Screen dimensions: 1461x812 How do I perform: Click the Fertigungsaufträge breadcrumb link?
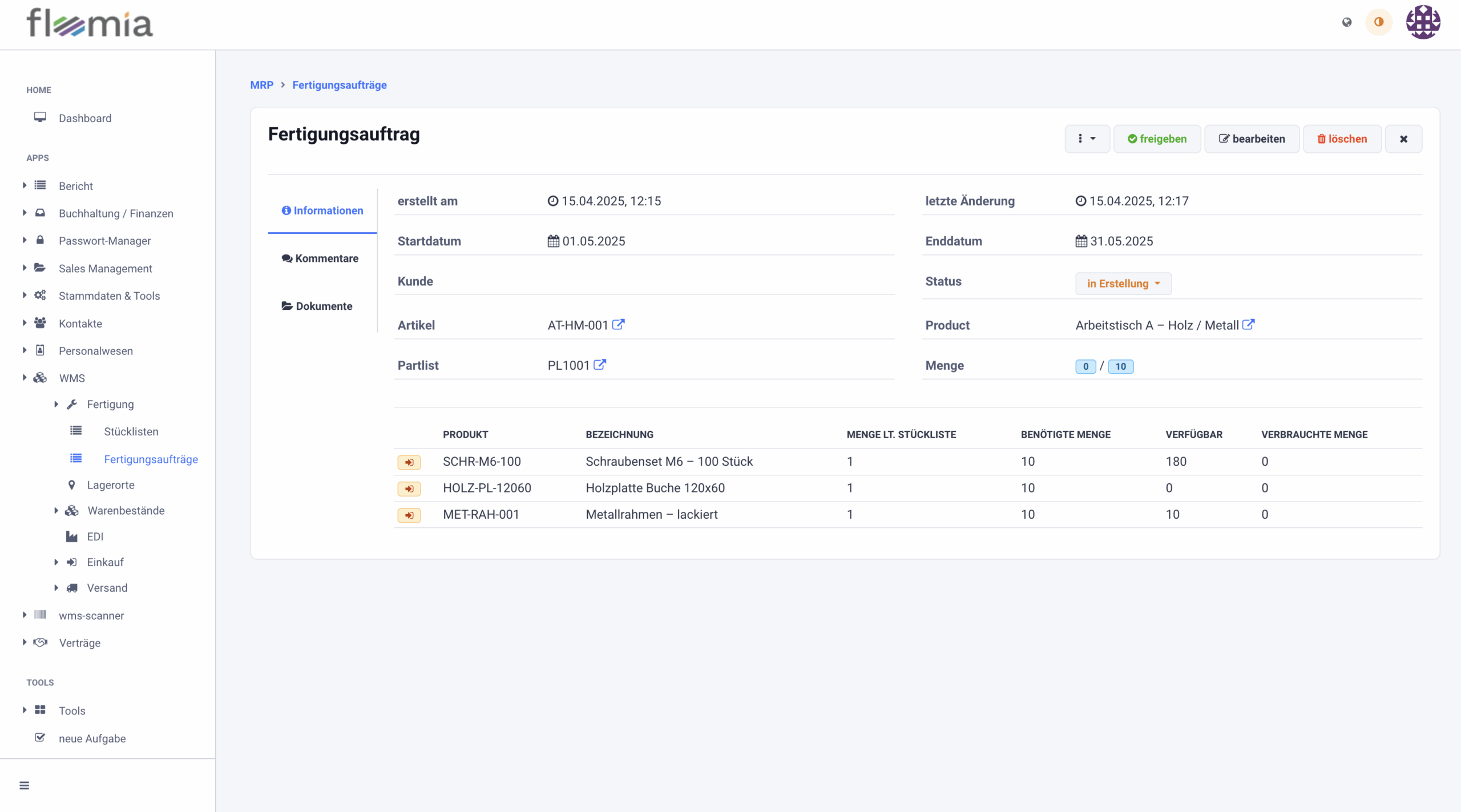coord(339,85)
